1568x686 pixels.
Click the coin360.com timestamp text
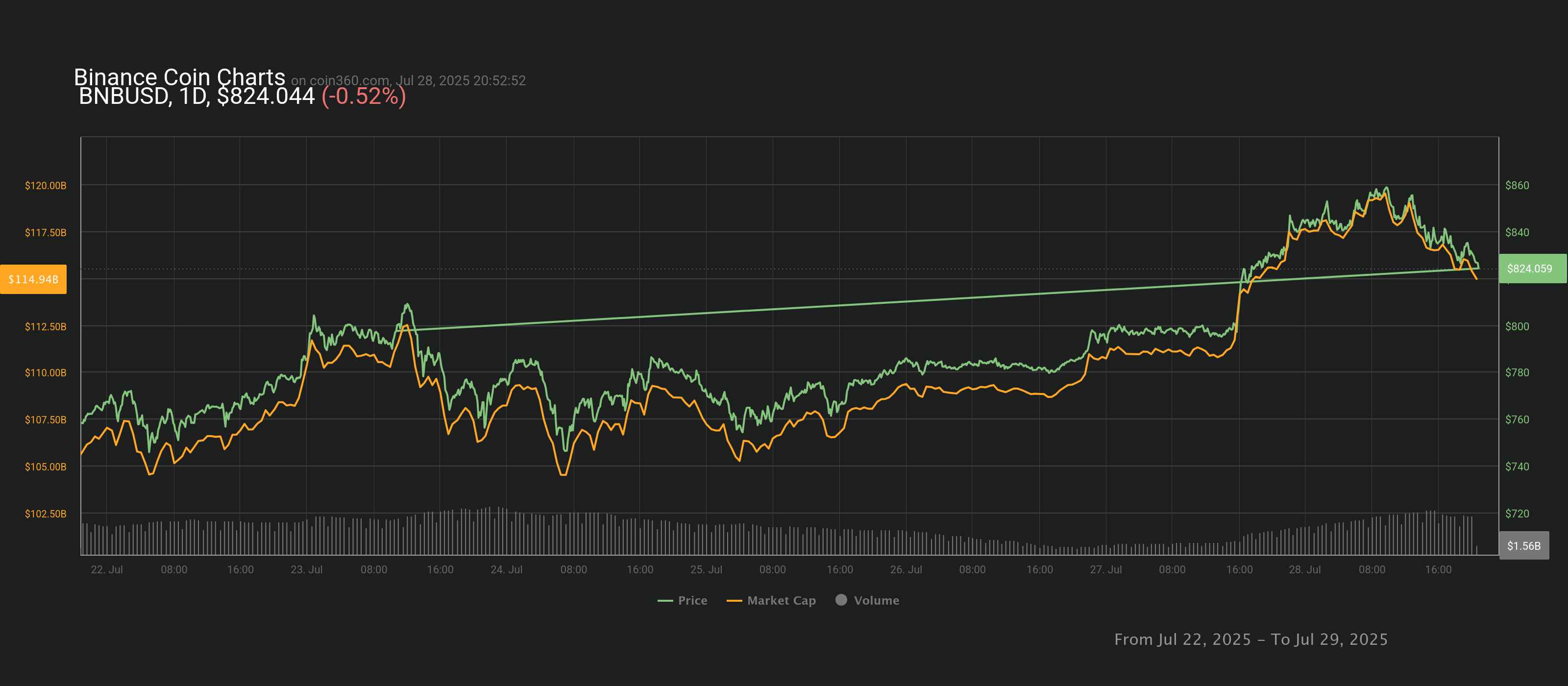pyautogui.click(x=409, y=80)
